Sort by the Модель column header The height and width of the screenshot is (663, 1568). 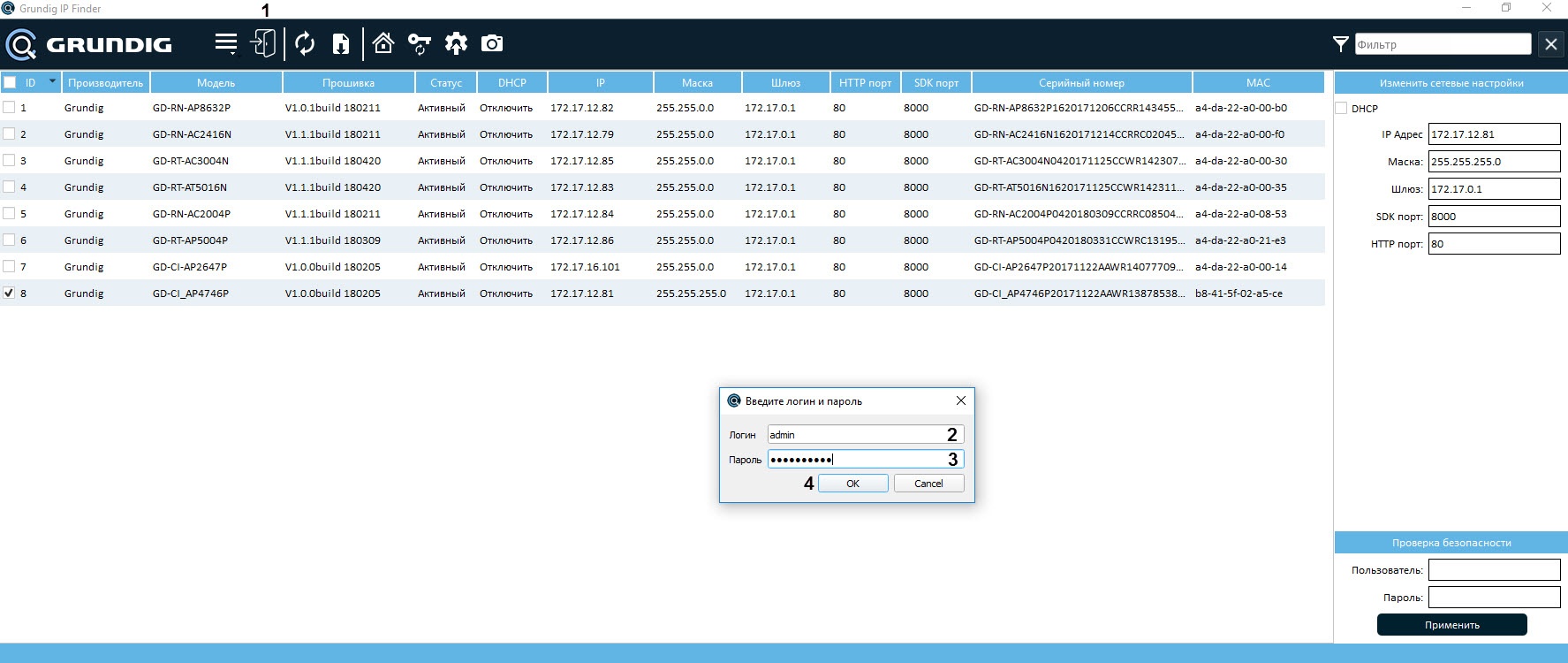tap(216, 82)
